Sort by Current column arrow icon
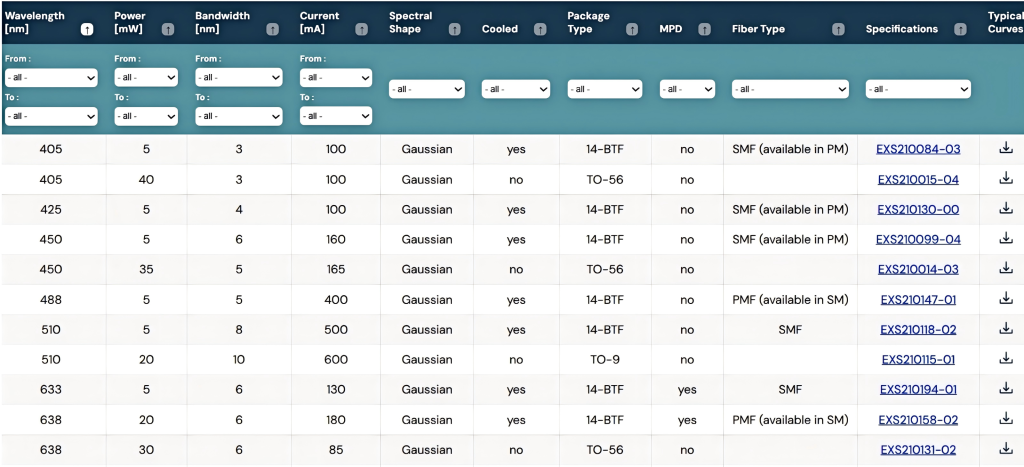The height and width of the screenshot is (467, 1024). [362, 29]
